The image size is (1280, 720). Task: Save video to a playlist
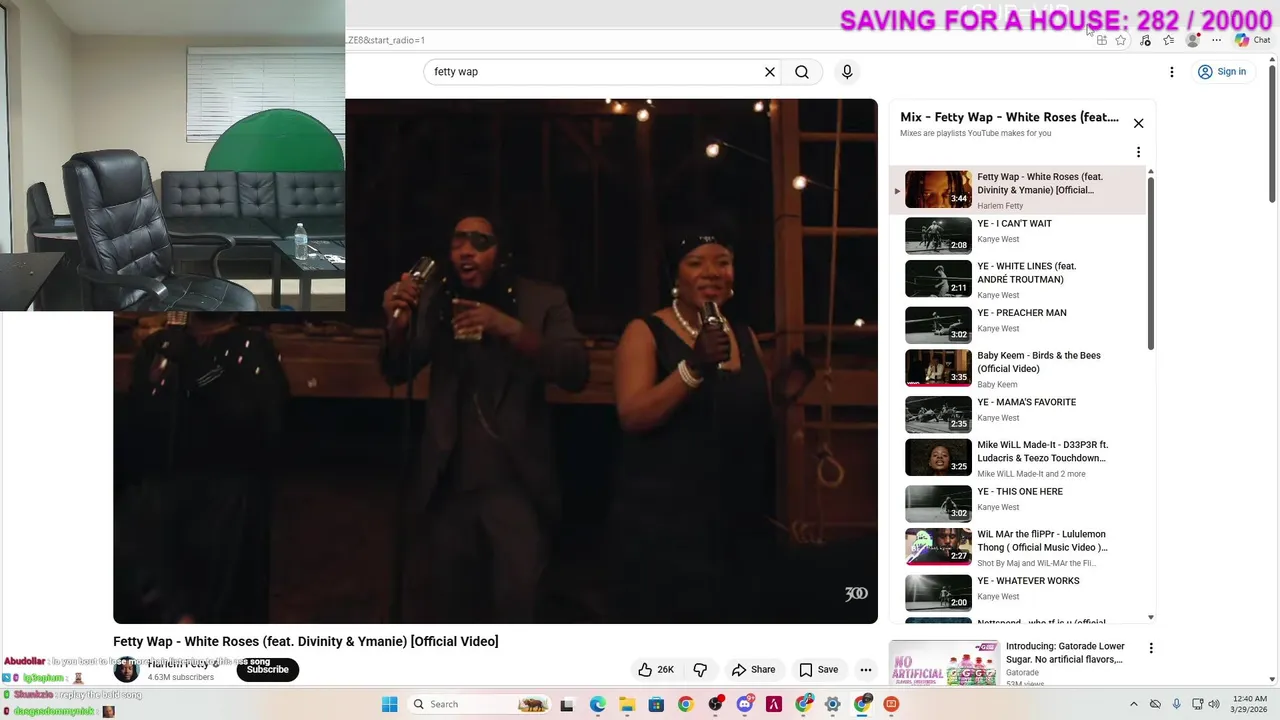(818, 670)
